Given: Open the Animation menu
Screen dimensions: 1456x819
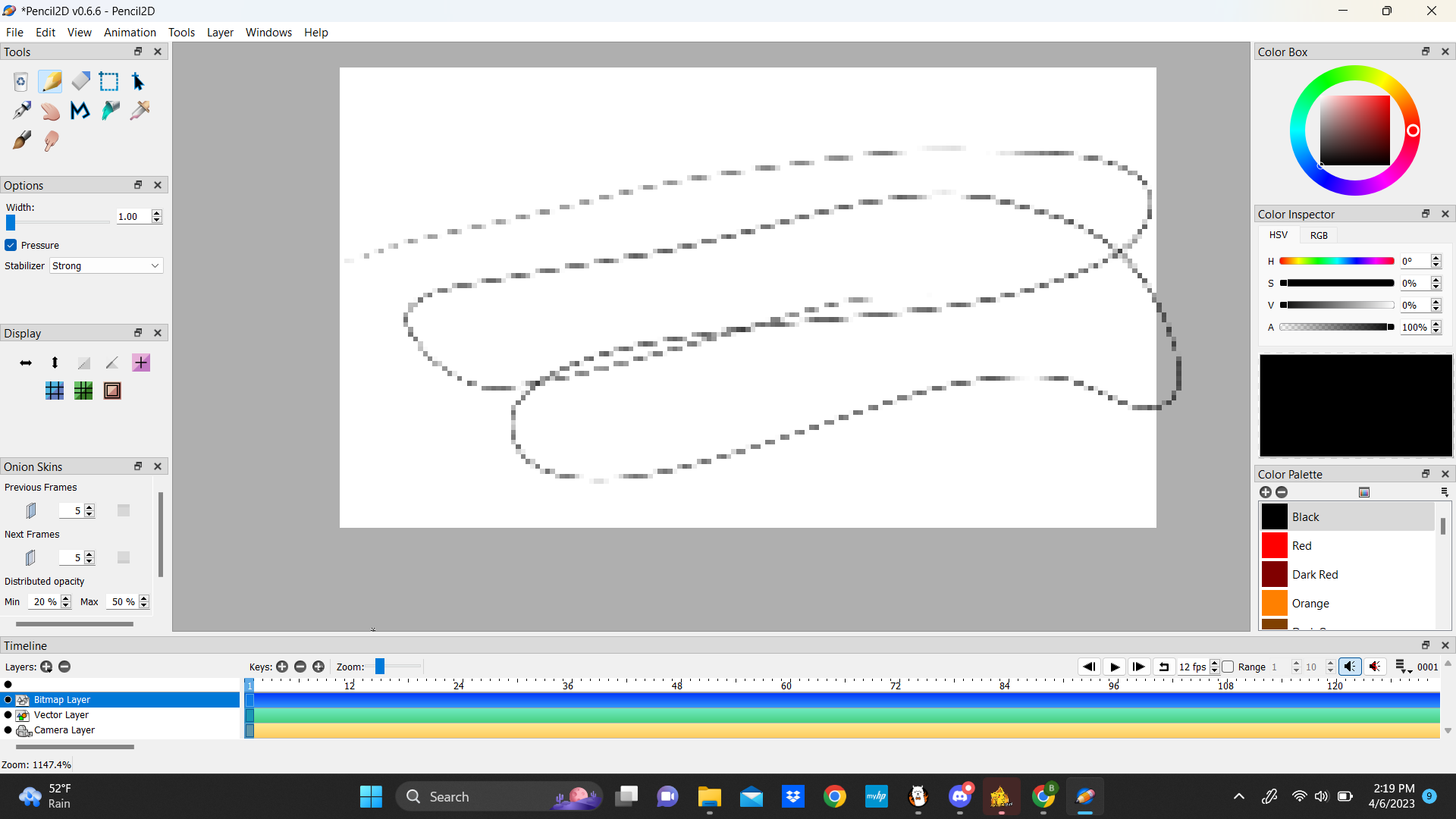Looking at the screenshot, I should (x=130, y=33).
